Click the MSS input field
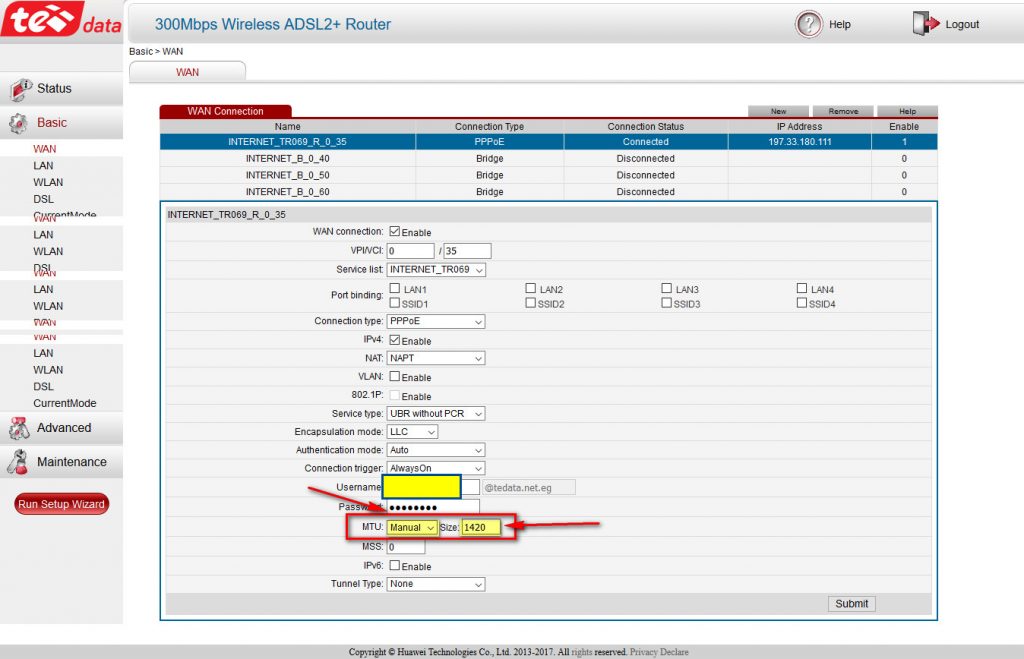 (406, 547)
